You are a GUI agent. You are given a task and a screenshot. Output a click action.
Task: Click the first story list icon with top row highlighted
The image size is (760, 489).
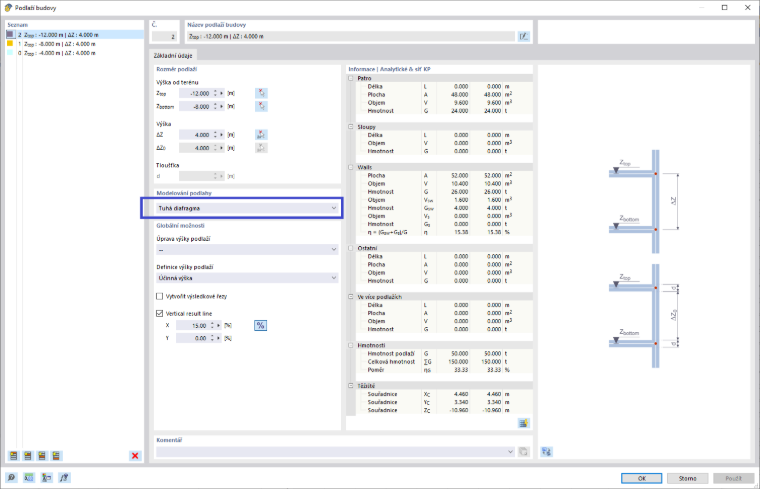pyautogui.click(x=14, y=456)
